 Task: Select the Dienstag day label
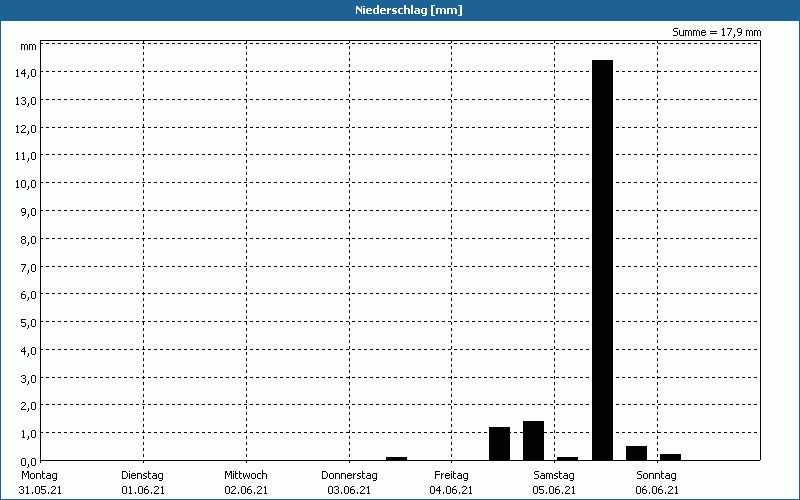[x=142, y=476]
